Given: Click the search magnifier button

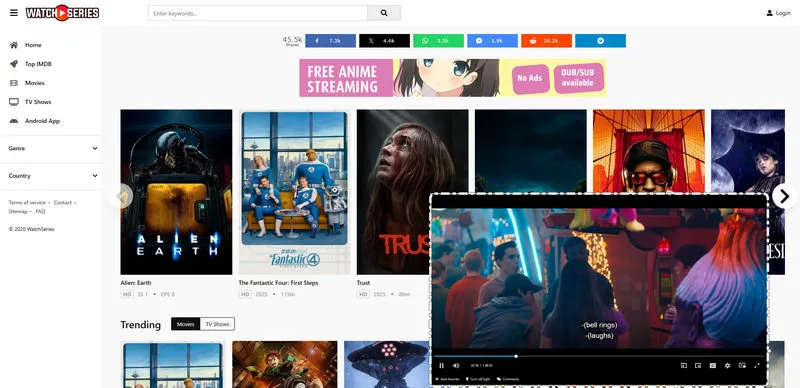Looking at the screenshot, I should click(384, 13).
